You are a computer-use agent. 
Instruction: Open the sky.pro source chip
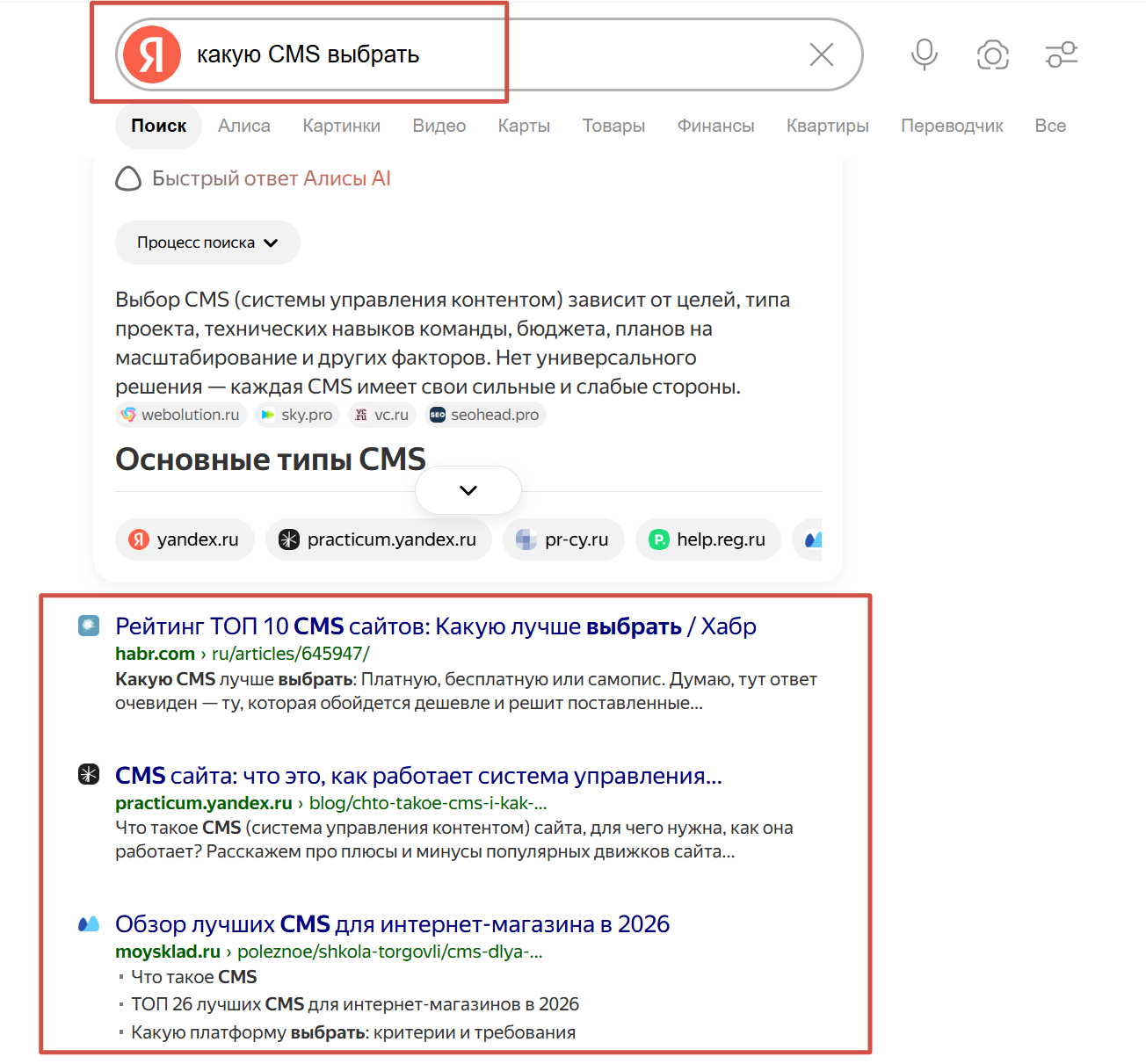coord(297,415)
